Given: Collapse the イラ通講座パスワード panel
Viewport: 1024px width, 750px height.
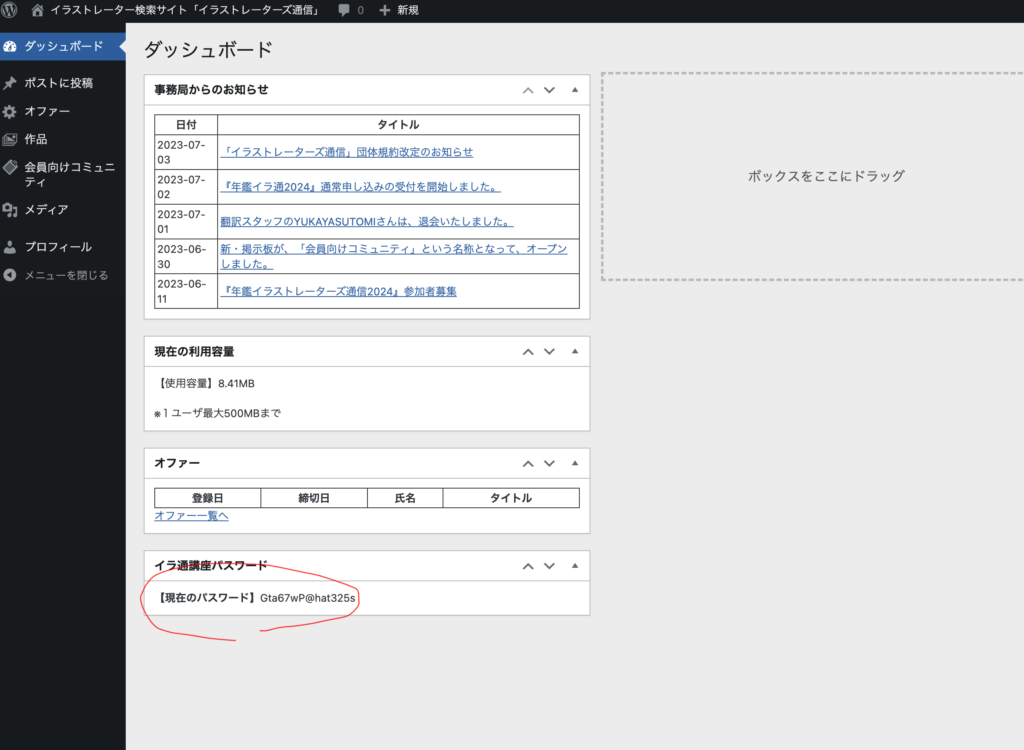Looking at the screenshot, I should pos(575,566).
